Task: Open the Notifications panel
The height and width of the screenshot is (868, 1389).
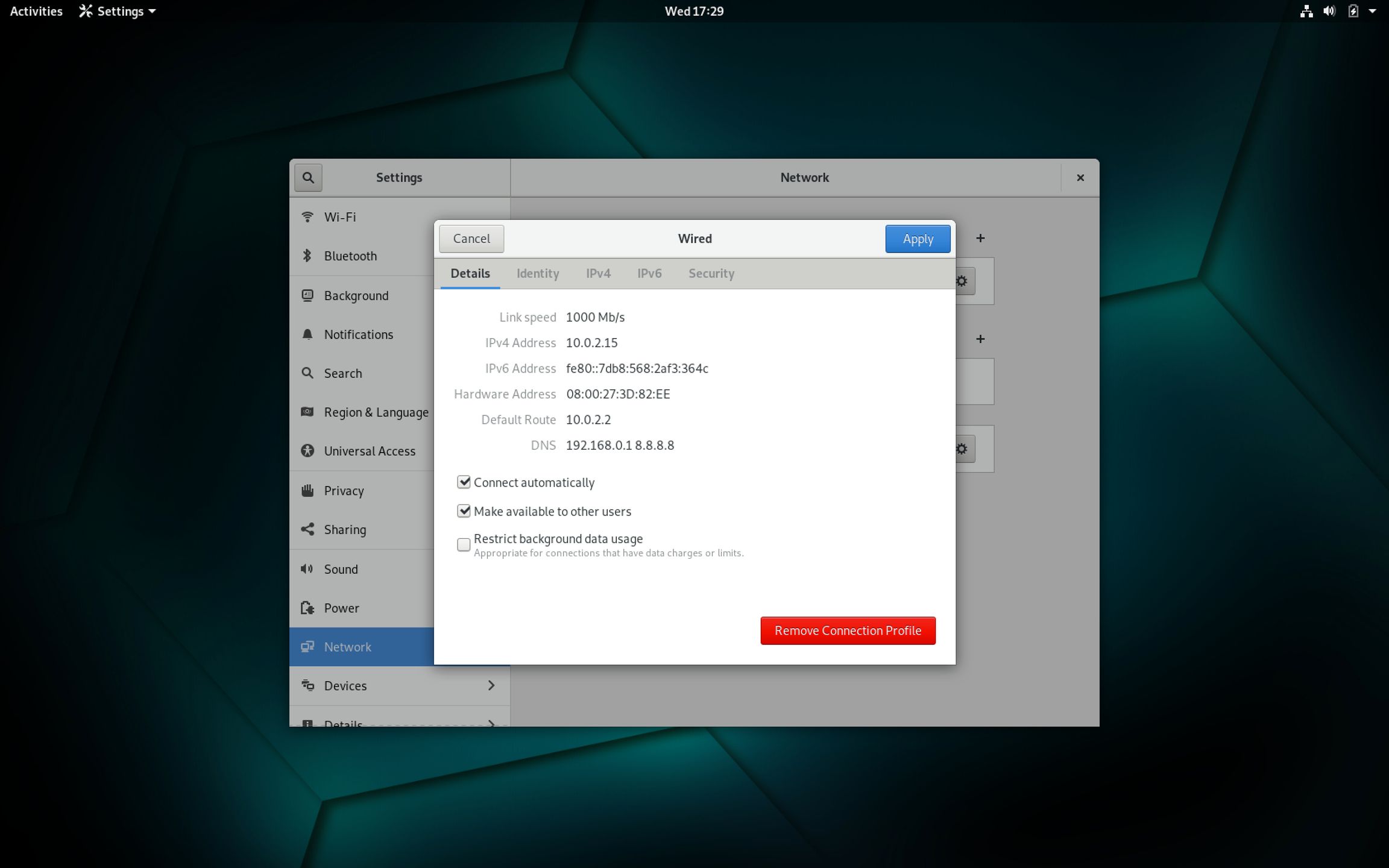Action: tap(358, 335)
